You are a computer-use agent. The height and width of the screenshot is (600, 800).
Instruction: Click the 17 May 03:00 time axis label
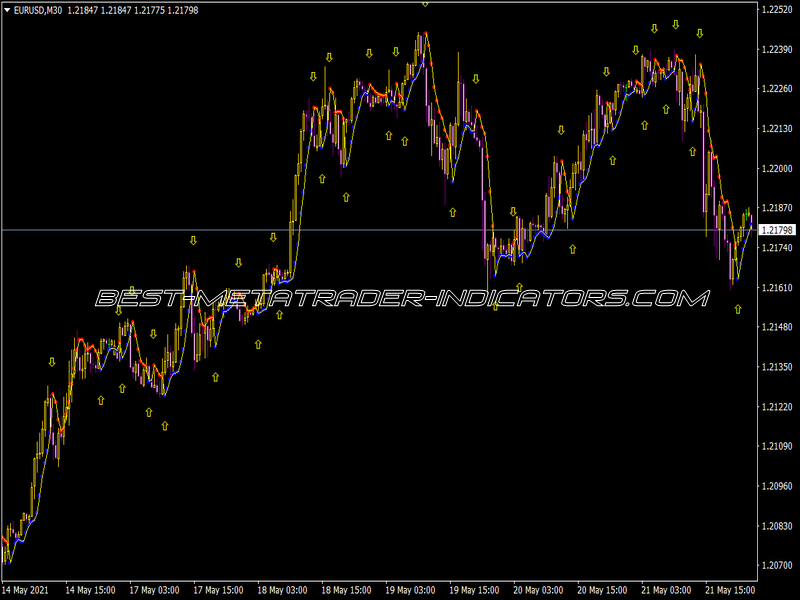point(154,590)
